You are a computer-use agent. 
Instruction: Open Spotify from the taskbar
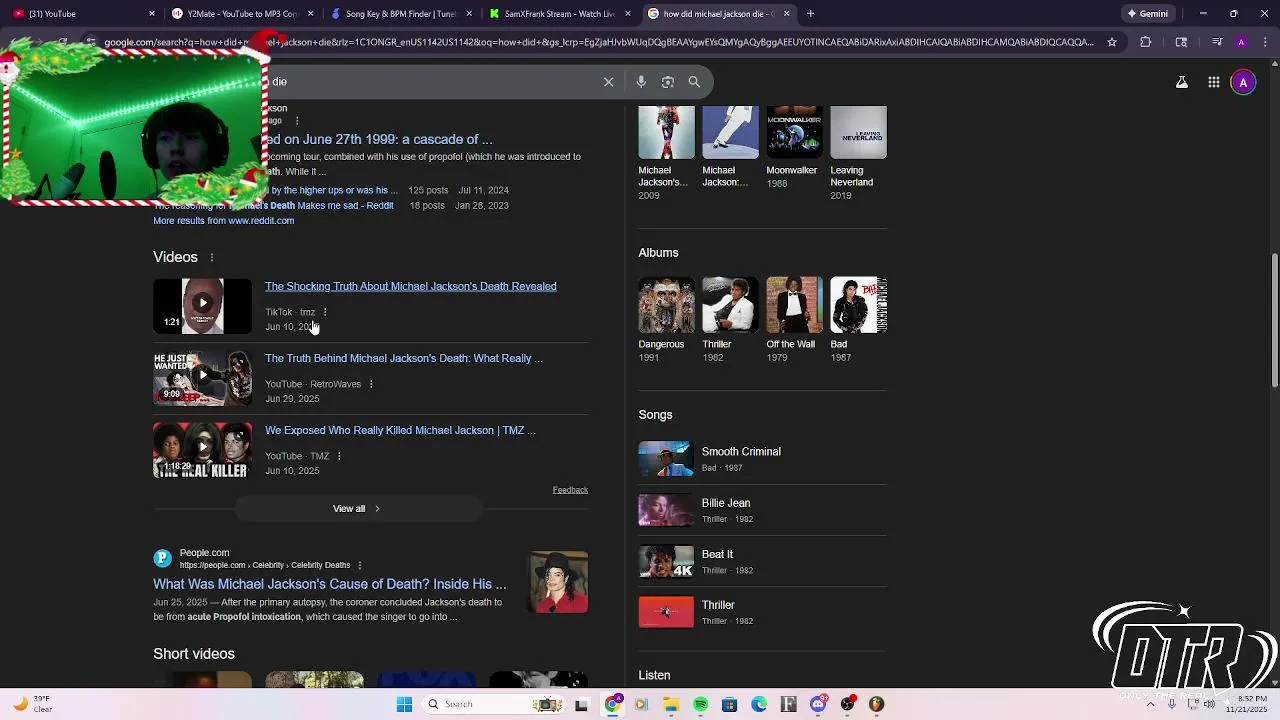point(700,704)
